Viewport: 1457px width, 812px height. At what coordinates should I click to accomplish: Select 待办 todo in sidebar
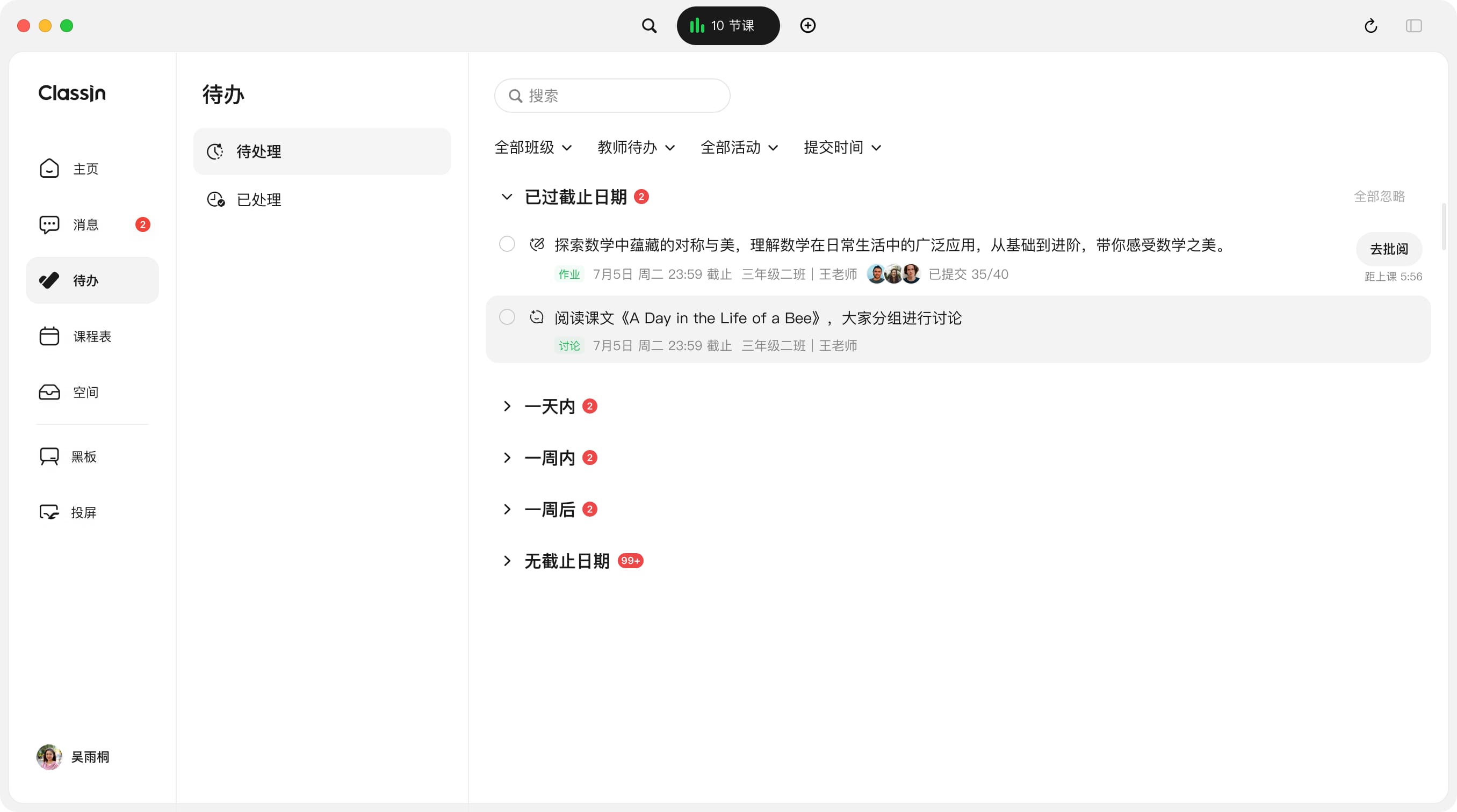tap(92, 280)
